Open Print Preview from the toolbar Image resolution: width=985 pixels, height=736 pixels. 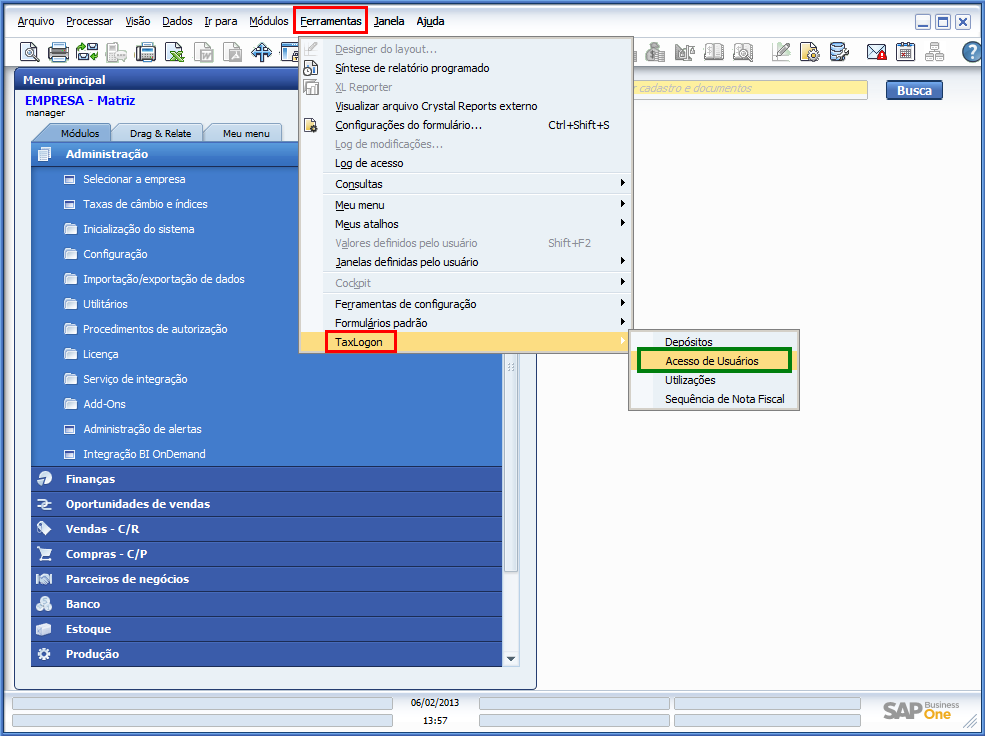coord(29,52)
